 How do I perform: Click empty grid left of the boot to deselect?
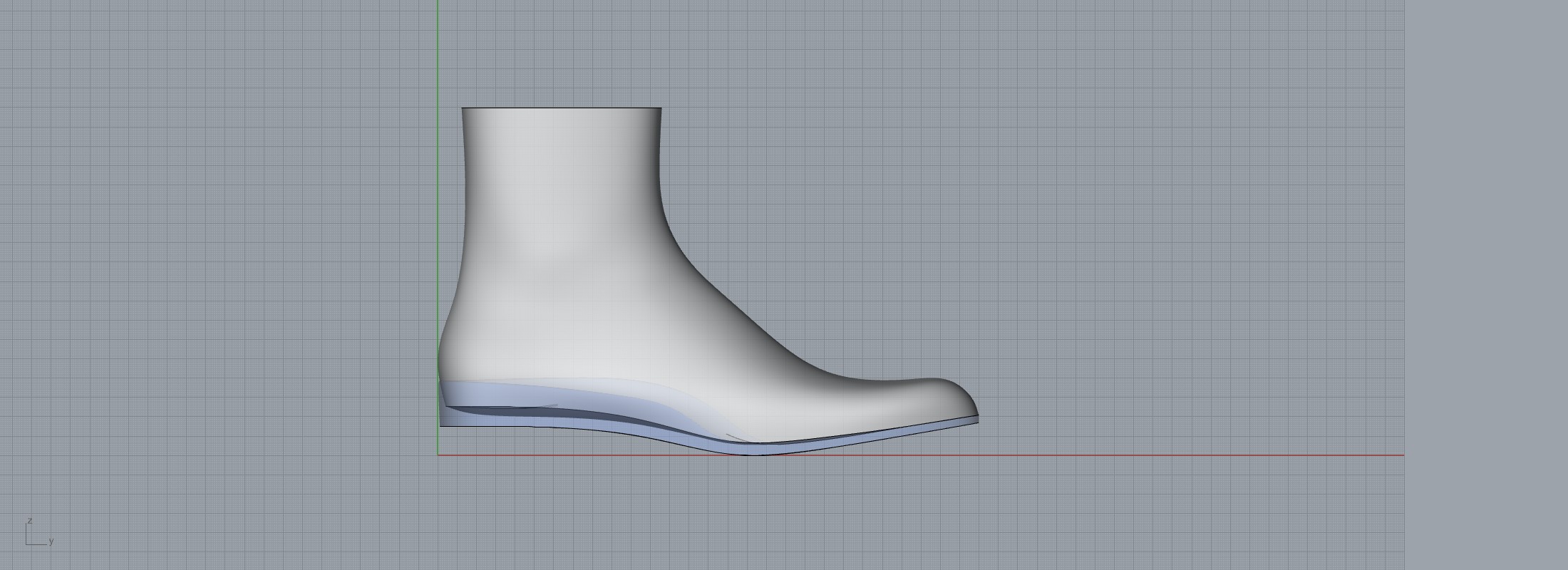(x=214, y=285)
